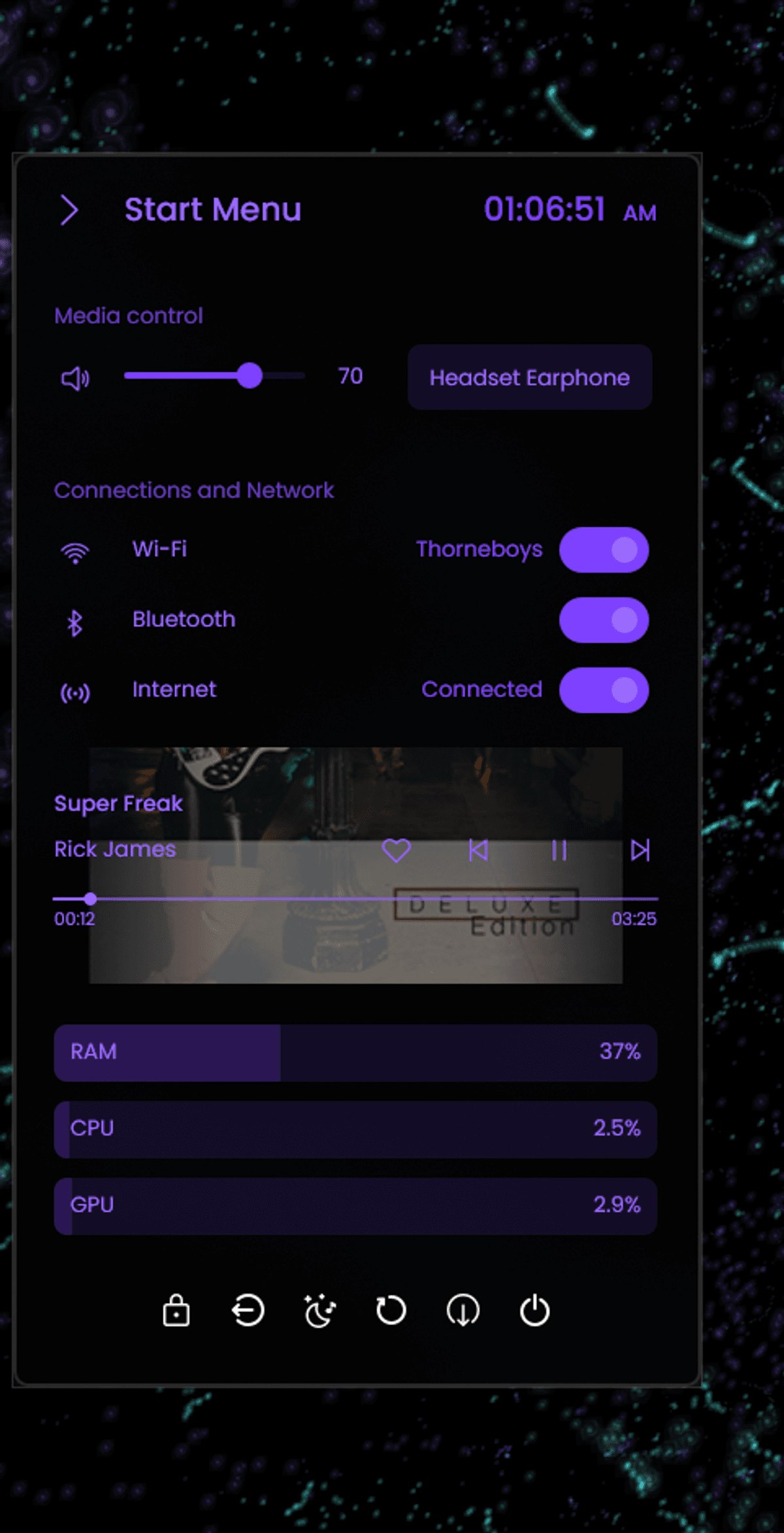Pause the Super Freak song
This screenshot has width=784, height=1533.
coord(559,851)
